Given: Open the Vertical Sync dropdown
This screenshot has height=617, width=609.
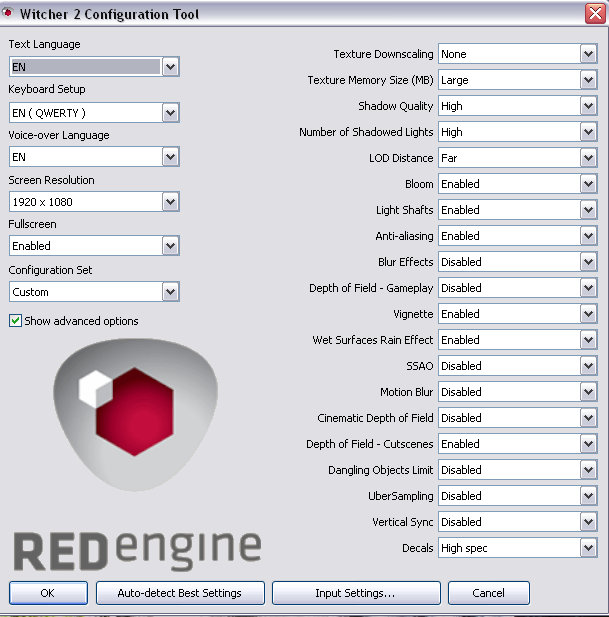Looking at the screenshot, I should pyautogui.click(x=518, y=521).
